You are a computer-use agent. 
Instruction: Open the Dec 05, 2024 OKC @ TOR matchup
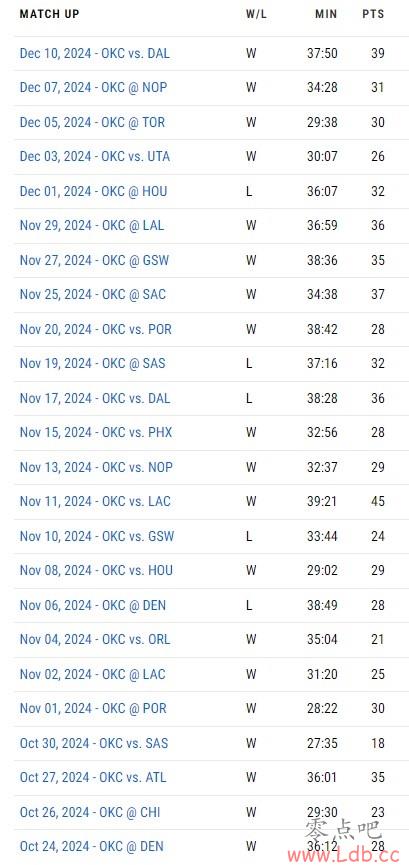pyautogui.click(x=92, y=122)
